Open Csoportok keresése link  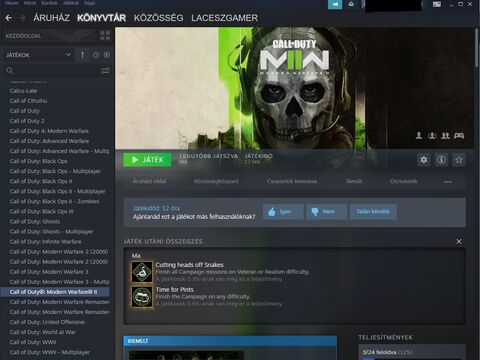[292, 181]
